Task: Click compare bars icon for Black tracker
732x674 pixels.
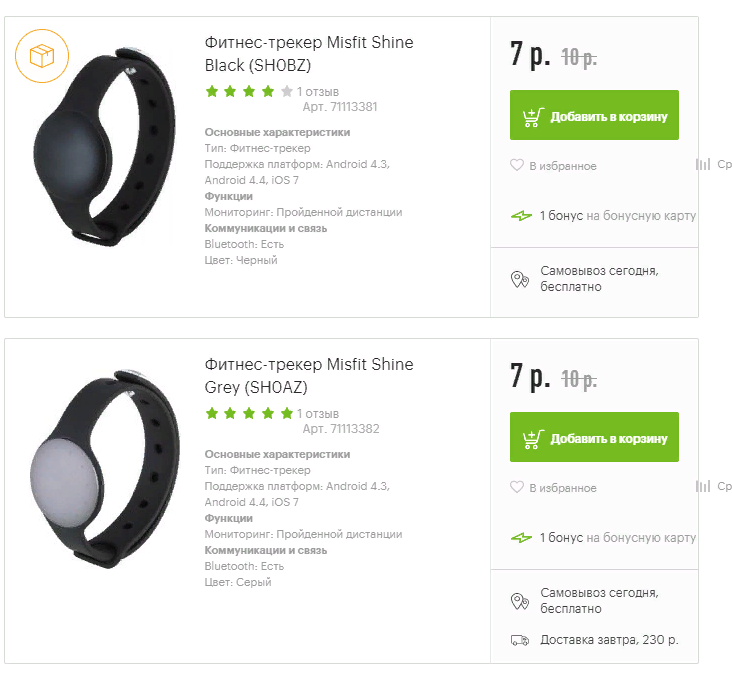Action: click(x=703, y=164)
